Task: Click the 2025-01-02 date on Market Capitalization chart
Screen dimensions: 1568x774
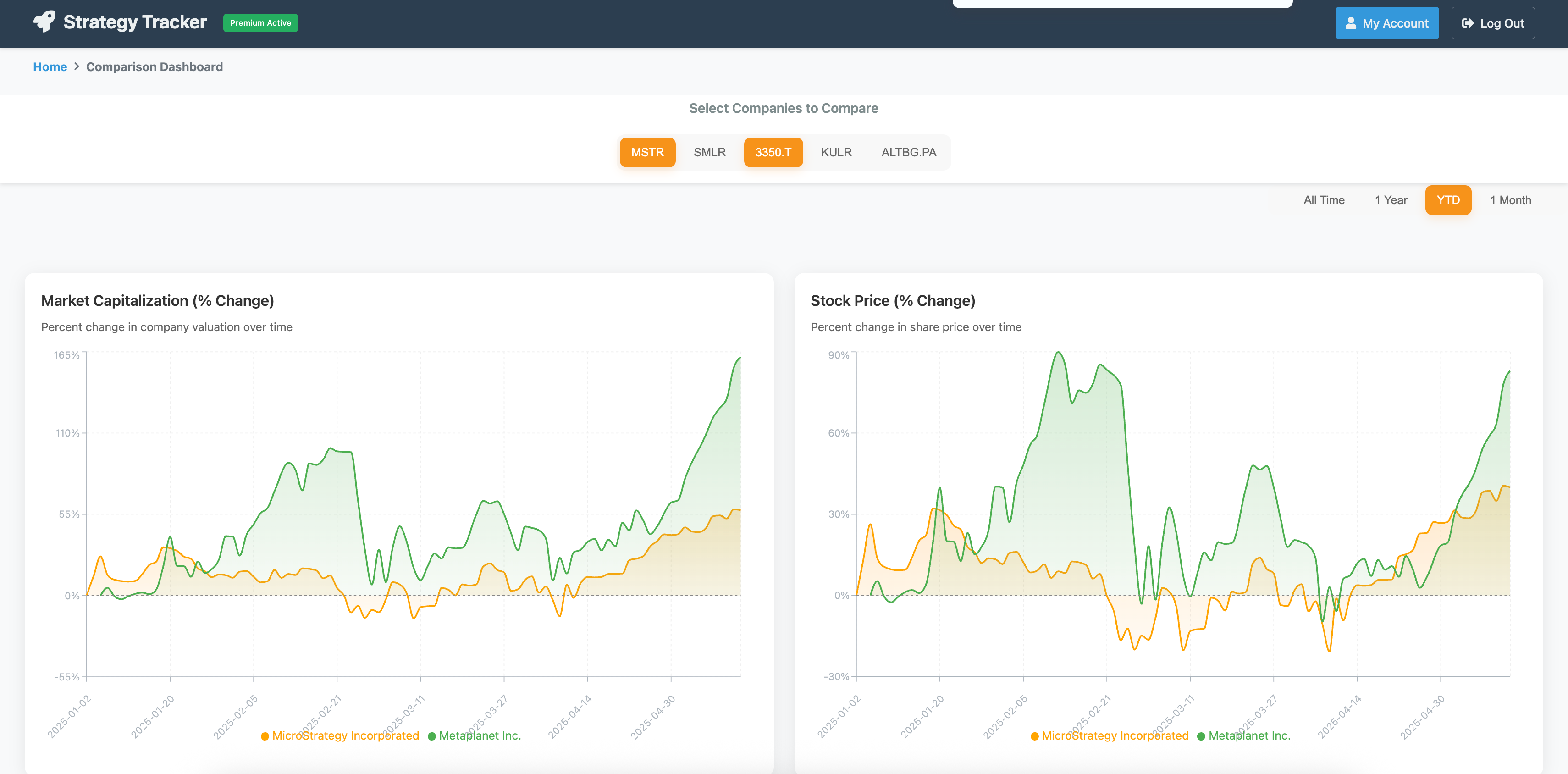Action: (x=69, y=716)
